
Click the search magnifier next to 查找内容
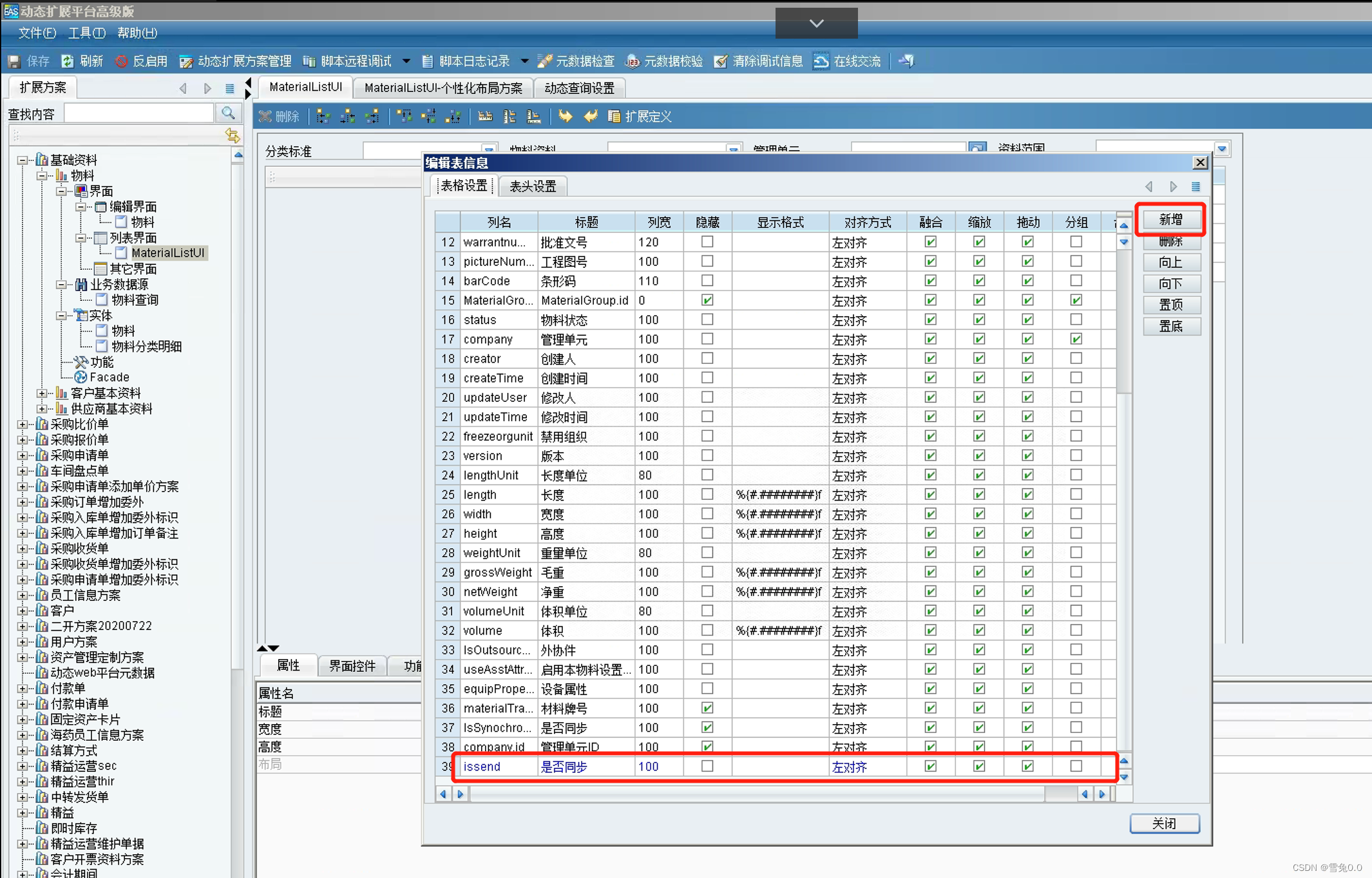coord(228,113)
